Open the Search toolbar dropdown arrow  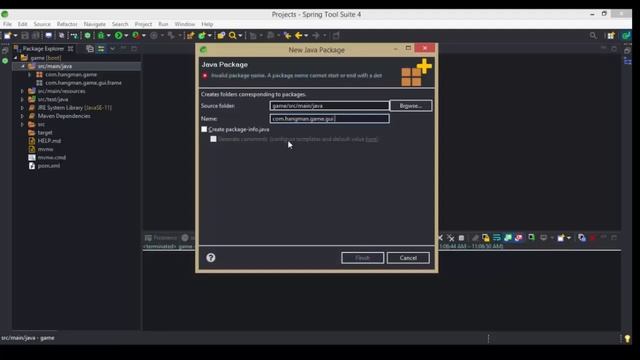coord(240,36)
